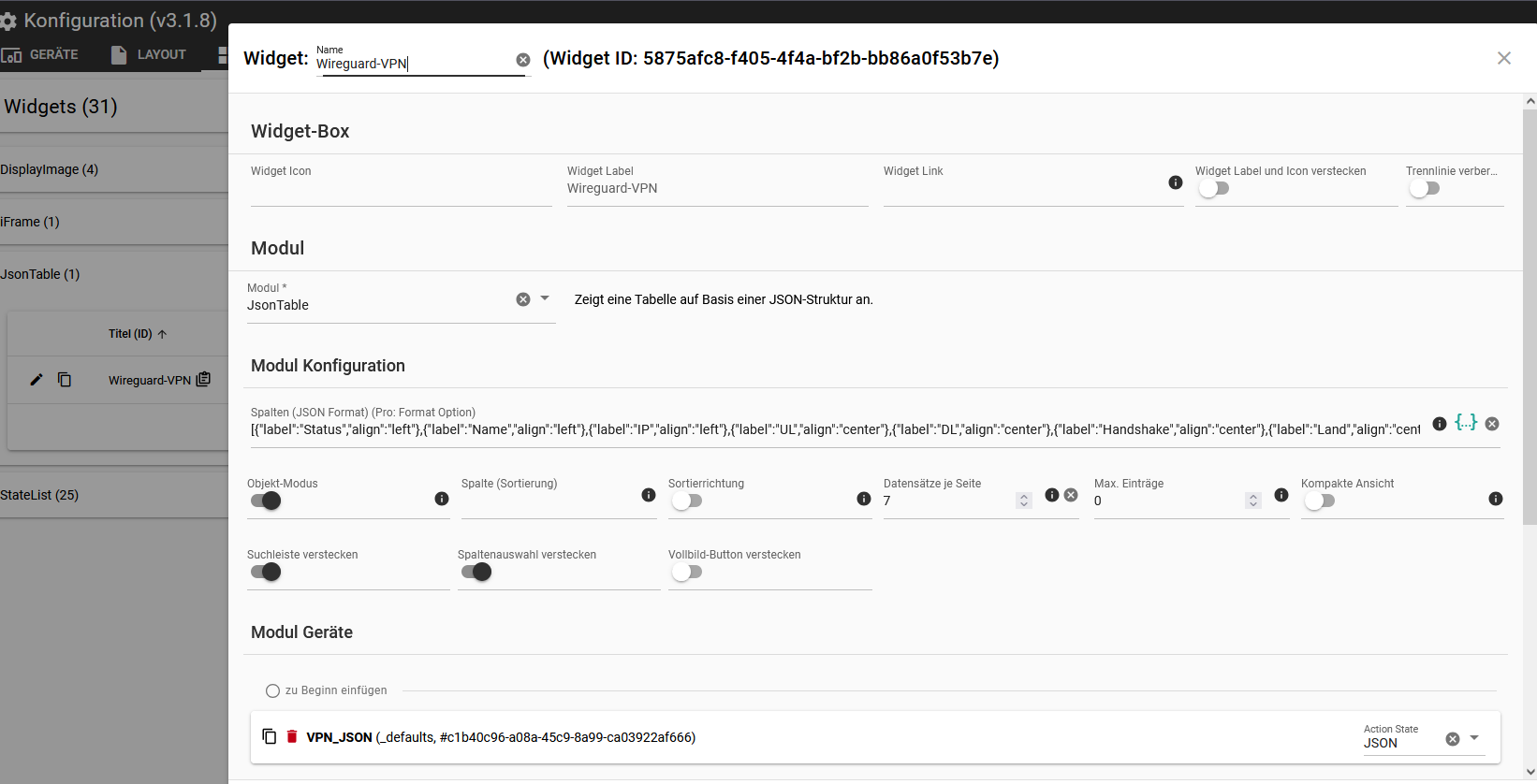
Task: Enable Kompakte Ansicht switch
Action: [x=1320, y=501]
